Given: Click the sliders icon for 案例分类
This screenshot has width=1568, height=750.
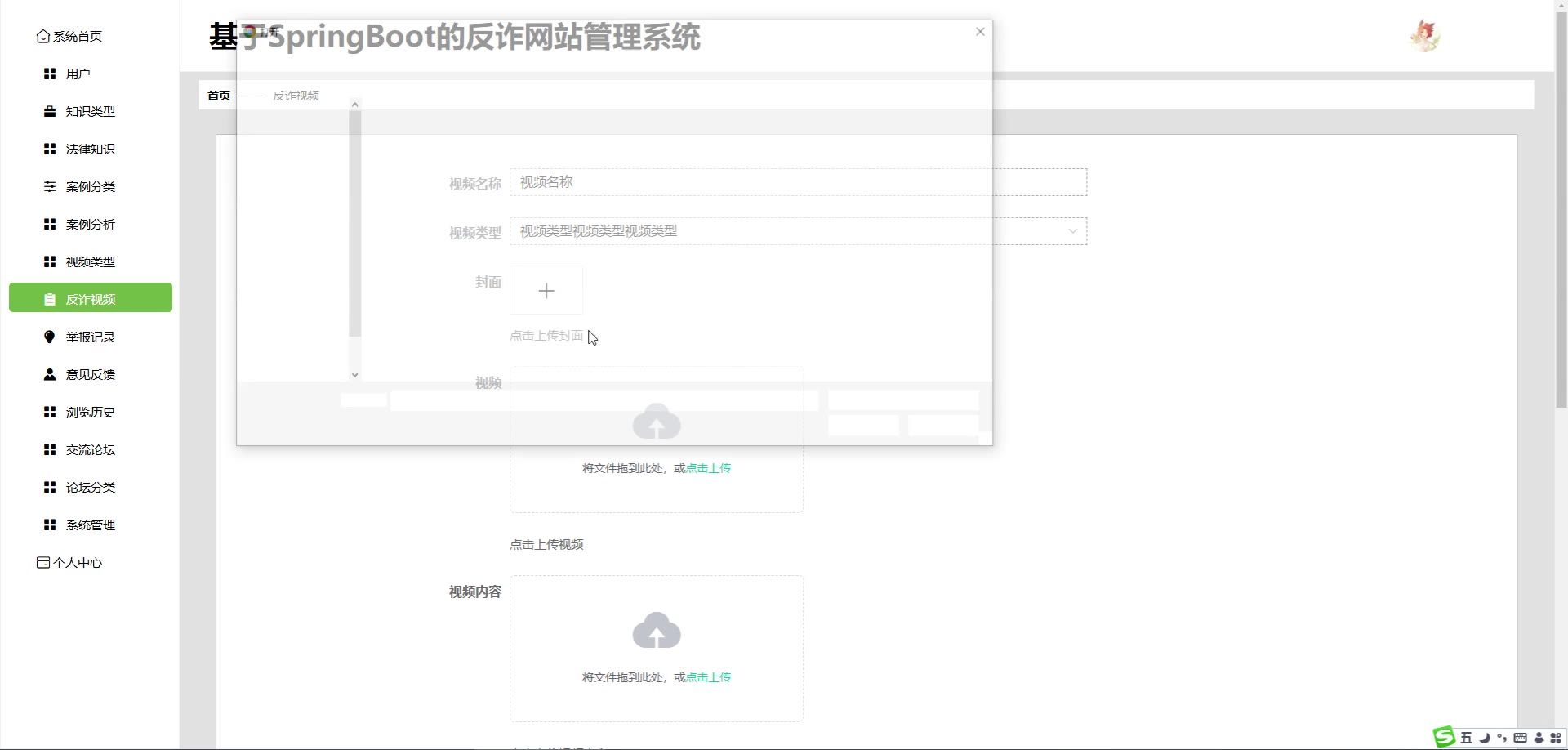Looking at the screenshot, I should pos(50,186).
